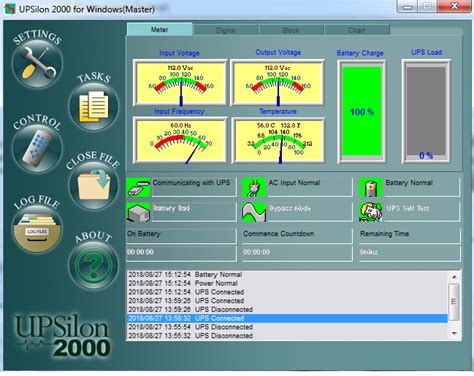Image resolution: width=474 pixels, height=376 pixels.
Task: Click the Output Voltage gauge
Action: tap(278, 82)
